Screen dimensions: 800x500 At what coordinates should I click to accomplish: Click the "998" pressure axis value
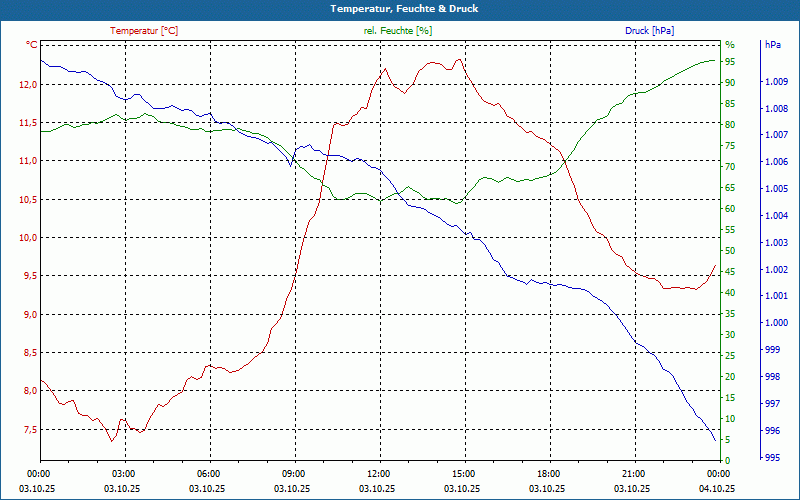(773, 377)
